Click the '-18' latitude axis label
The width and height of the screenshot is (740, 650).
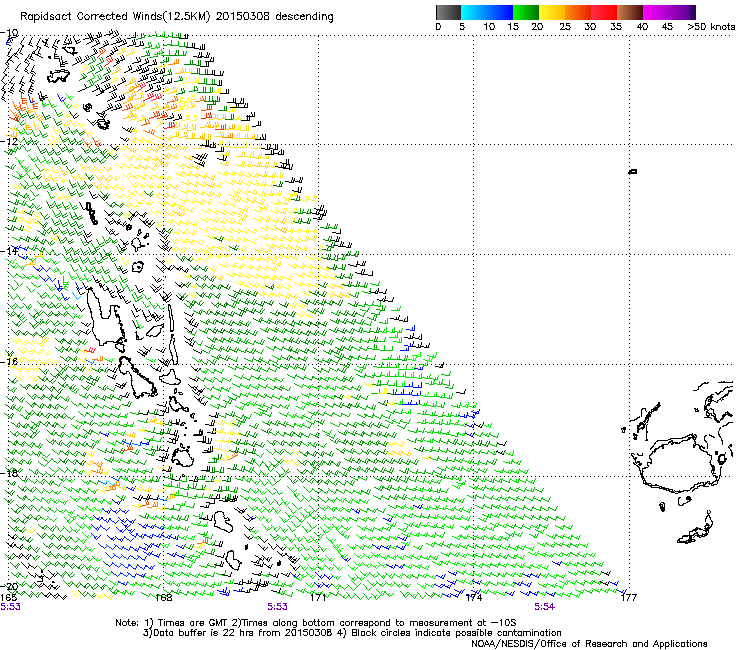coord(9,473)
